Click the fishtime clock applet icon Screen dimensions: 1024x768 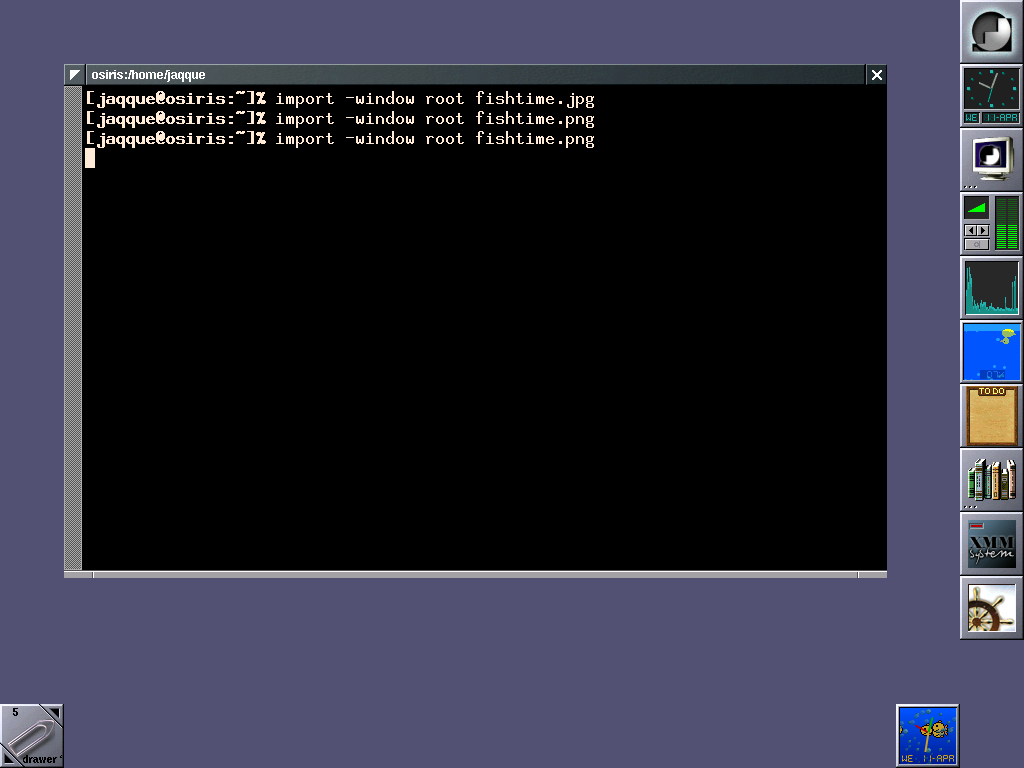coord(927,736)
